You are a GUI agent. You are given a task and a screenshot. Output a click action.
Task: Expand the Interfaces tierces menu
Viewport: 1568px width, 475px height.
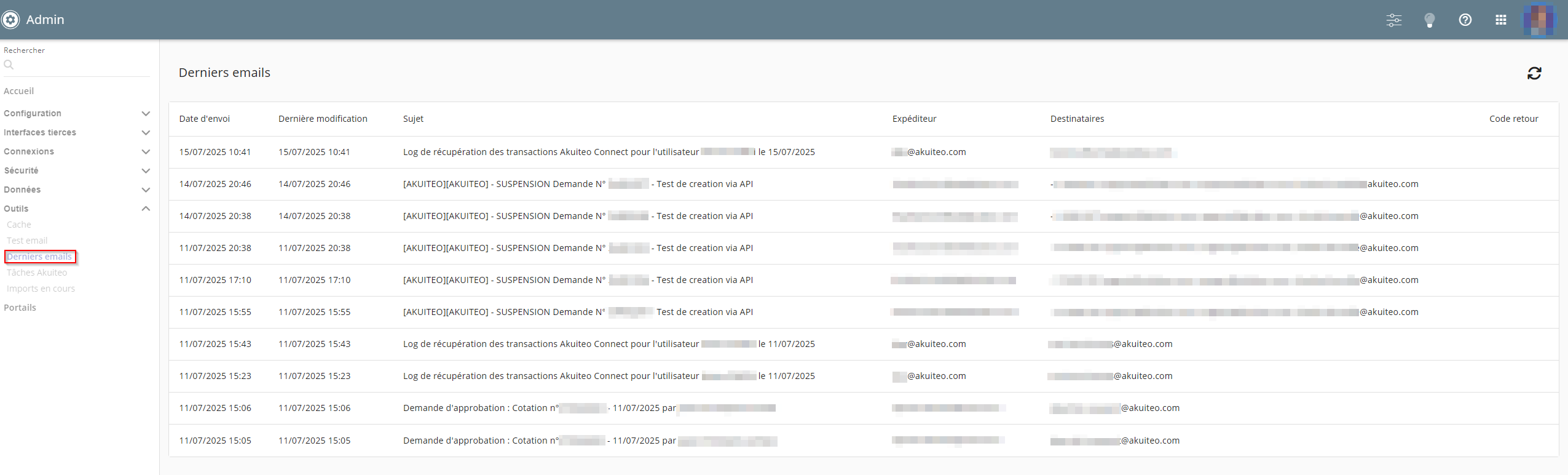(x=146, y=133)
